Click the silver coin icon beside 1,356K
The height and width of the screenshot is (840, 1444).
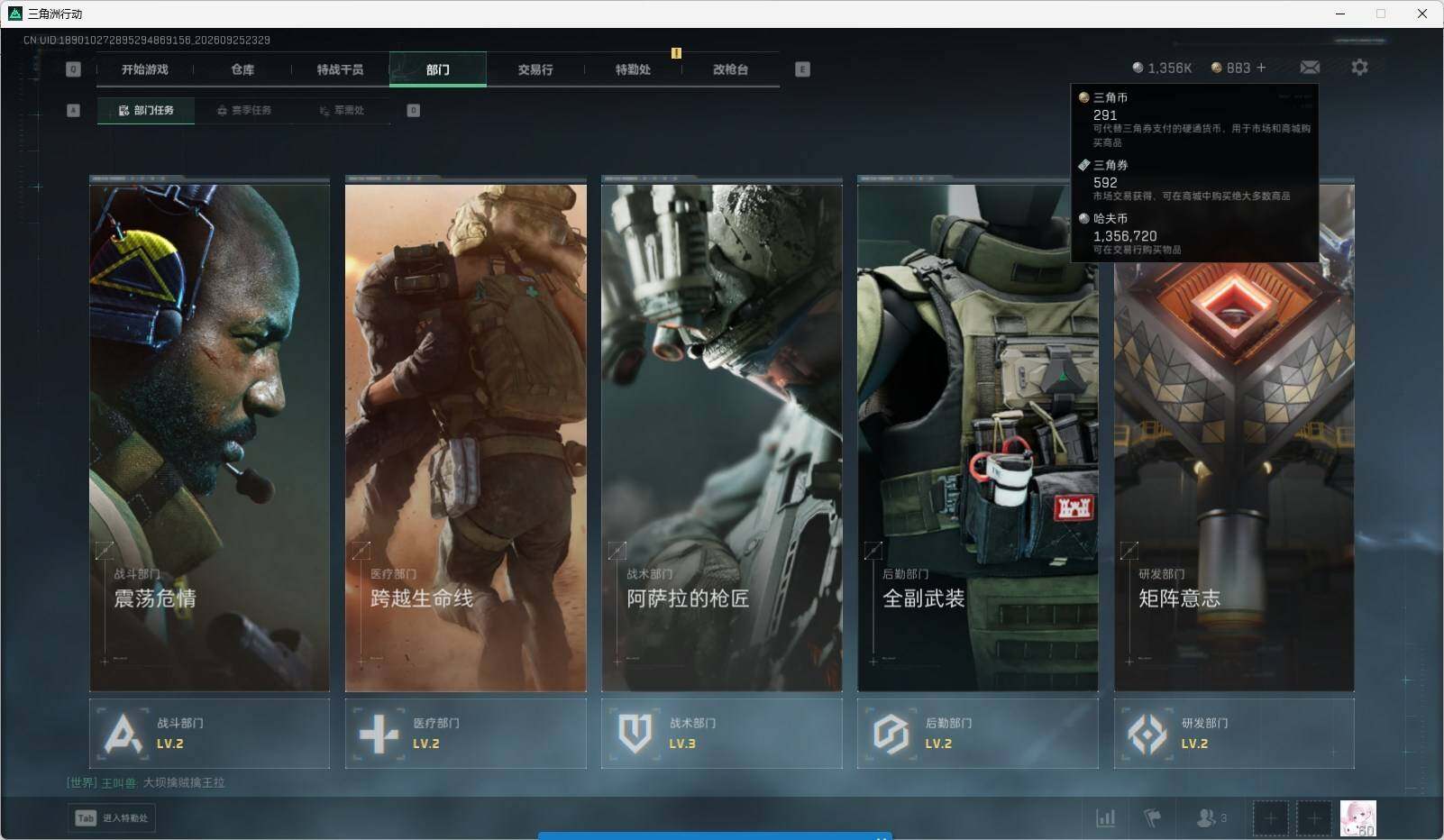(x=1138, y=68)
